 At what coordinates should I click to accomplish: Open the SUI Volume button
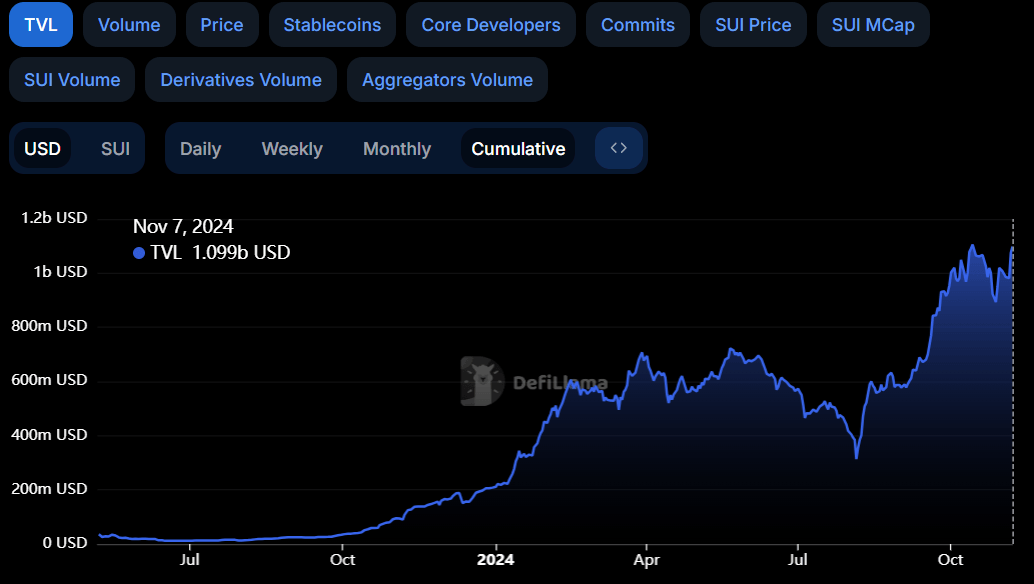point(71,79)
